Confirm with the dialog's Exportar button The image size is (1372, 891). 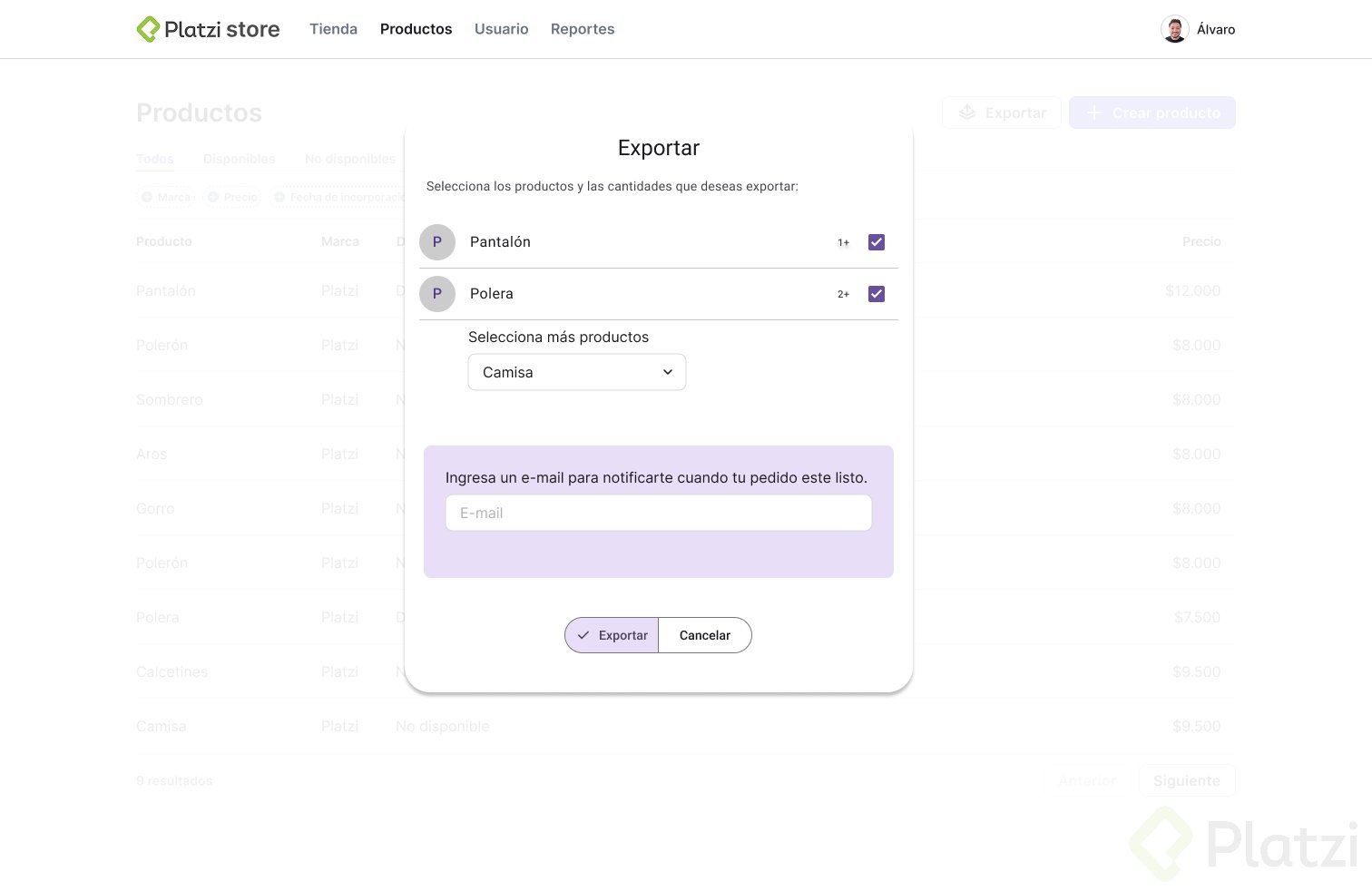[x=612, y=635]
